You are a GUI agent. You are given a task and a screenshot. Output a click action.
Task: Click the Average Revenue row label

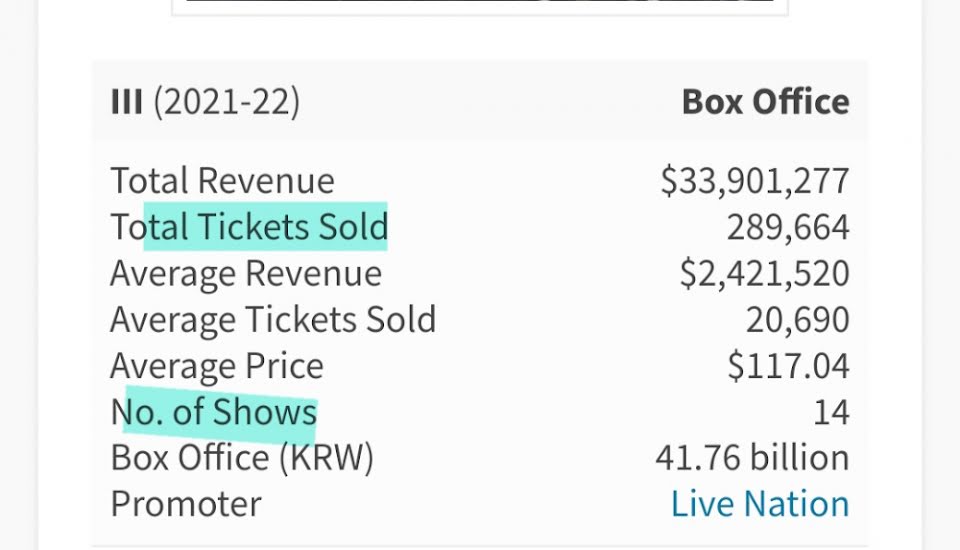pos(245,274)
